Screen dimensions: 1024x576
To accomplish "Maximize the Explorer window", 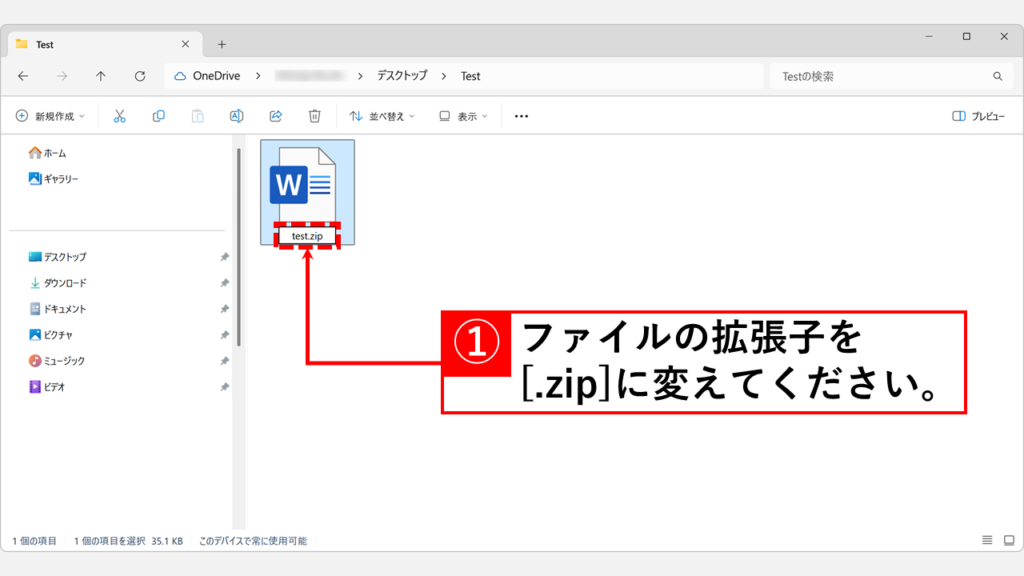I will click(967, 37).
